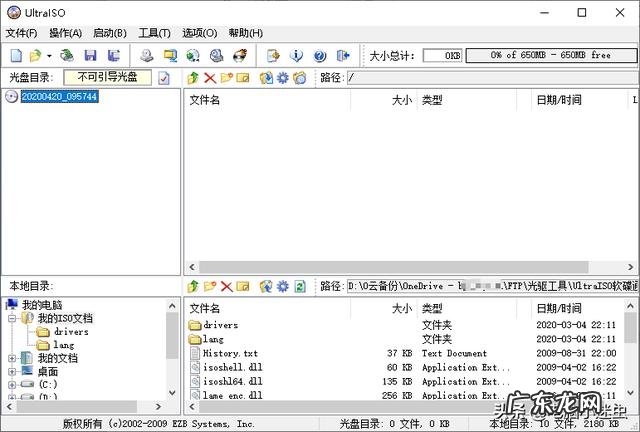The image size is (640, 432).
Task: Select the drivers folder in local file list
Action: click(220, 325)
